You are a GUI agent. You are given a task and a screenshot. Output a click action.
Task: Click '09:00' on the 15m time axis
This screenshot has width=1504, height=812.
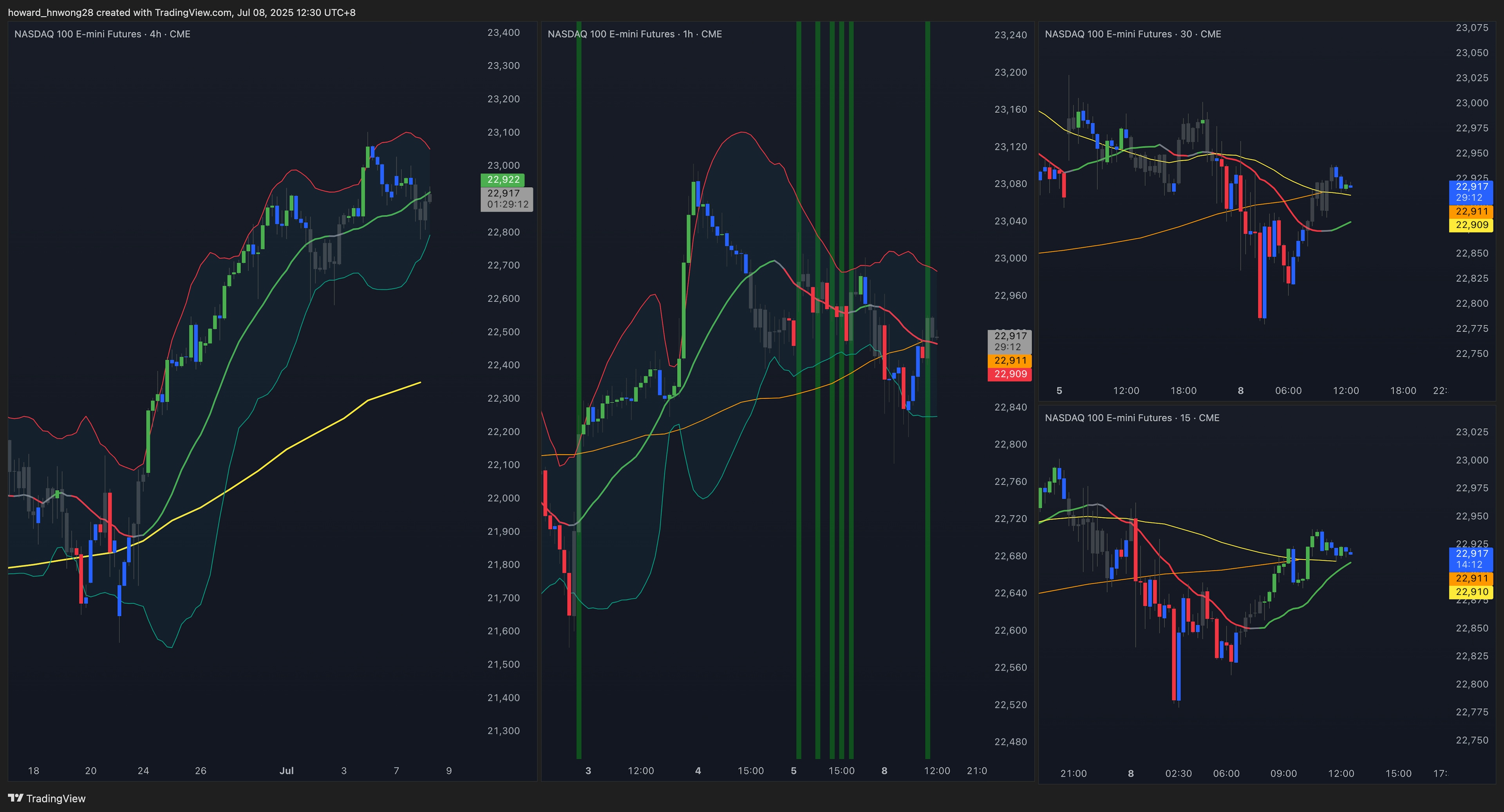coord(1283,774)
